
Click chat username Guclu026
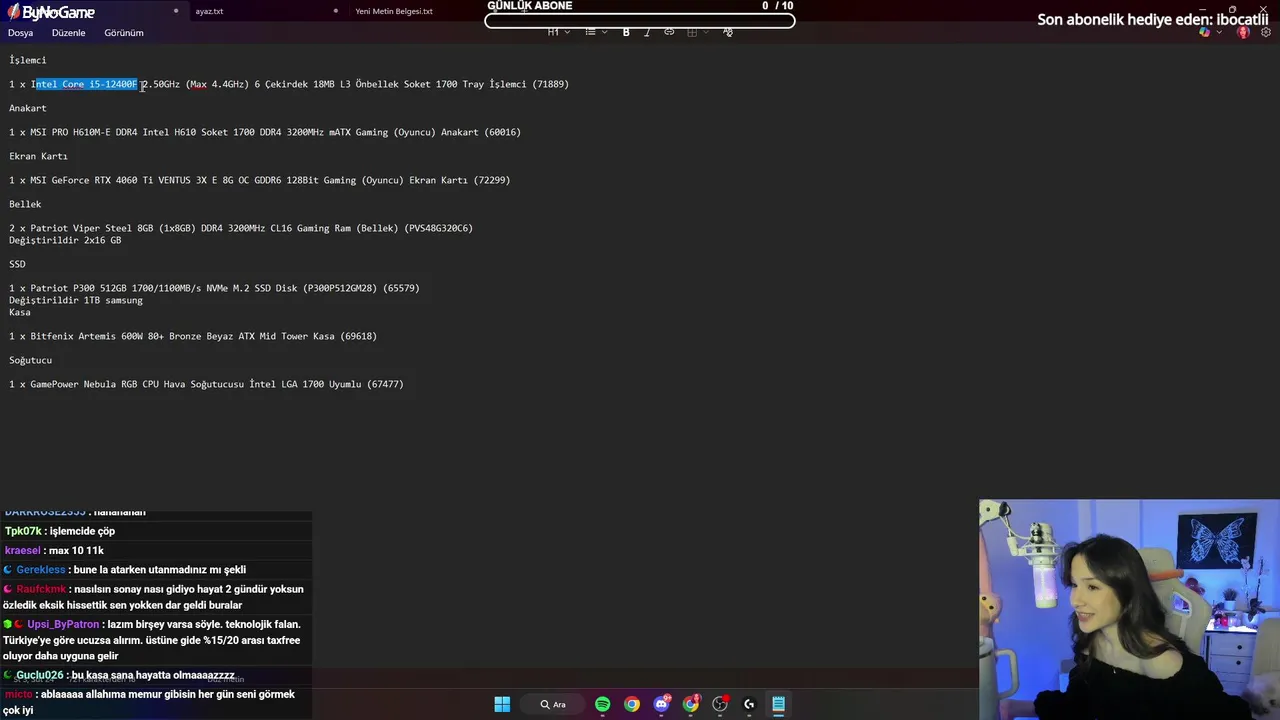coord(40,675)
